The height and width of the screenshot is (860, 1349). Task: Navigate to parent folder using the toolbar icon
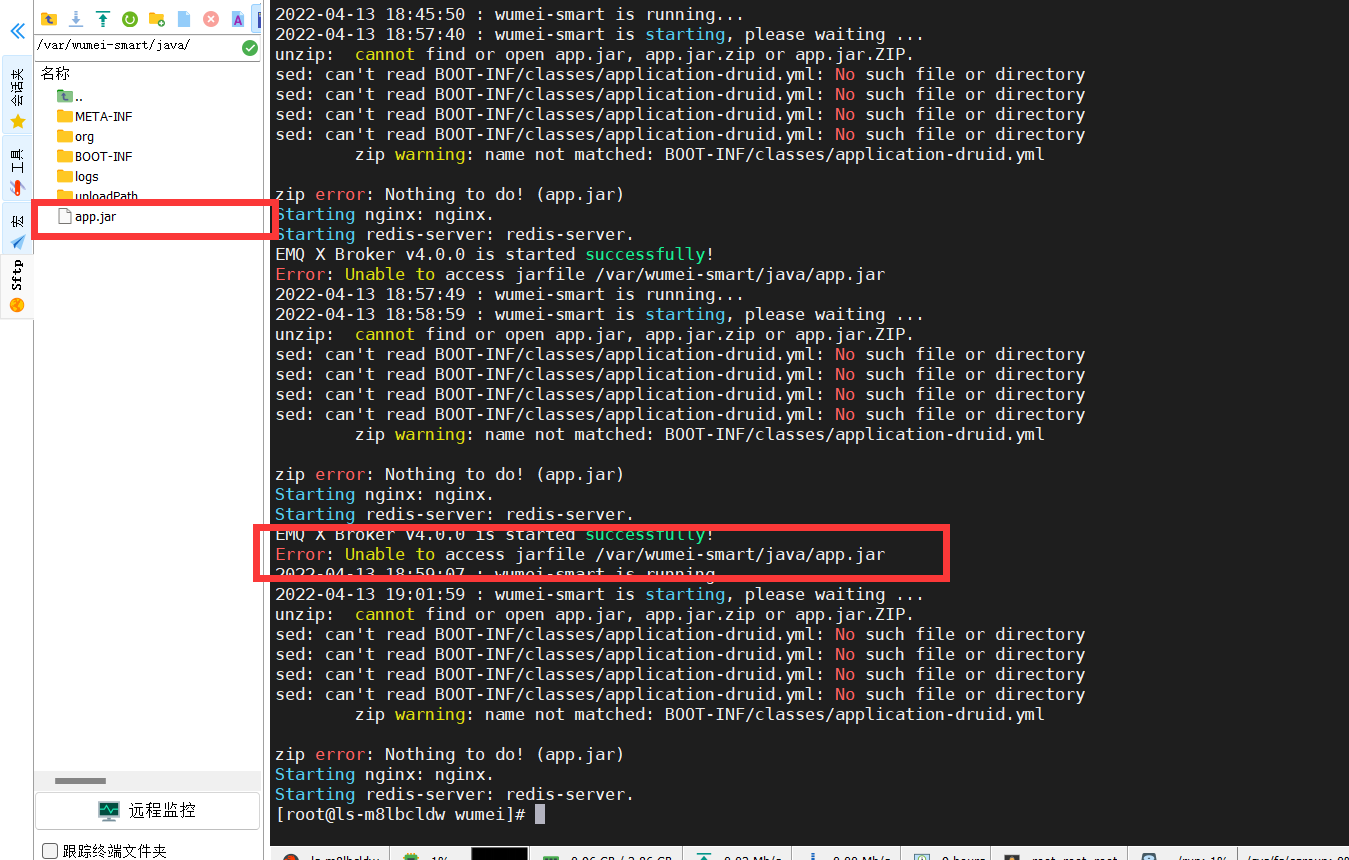(49, 18)
